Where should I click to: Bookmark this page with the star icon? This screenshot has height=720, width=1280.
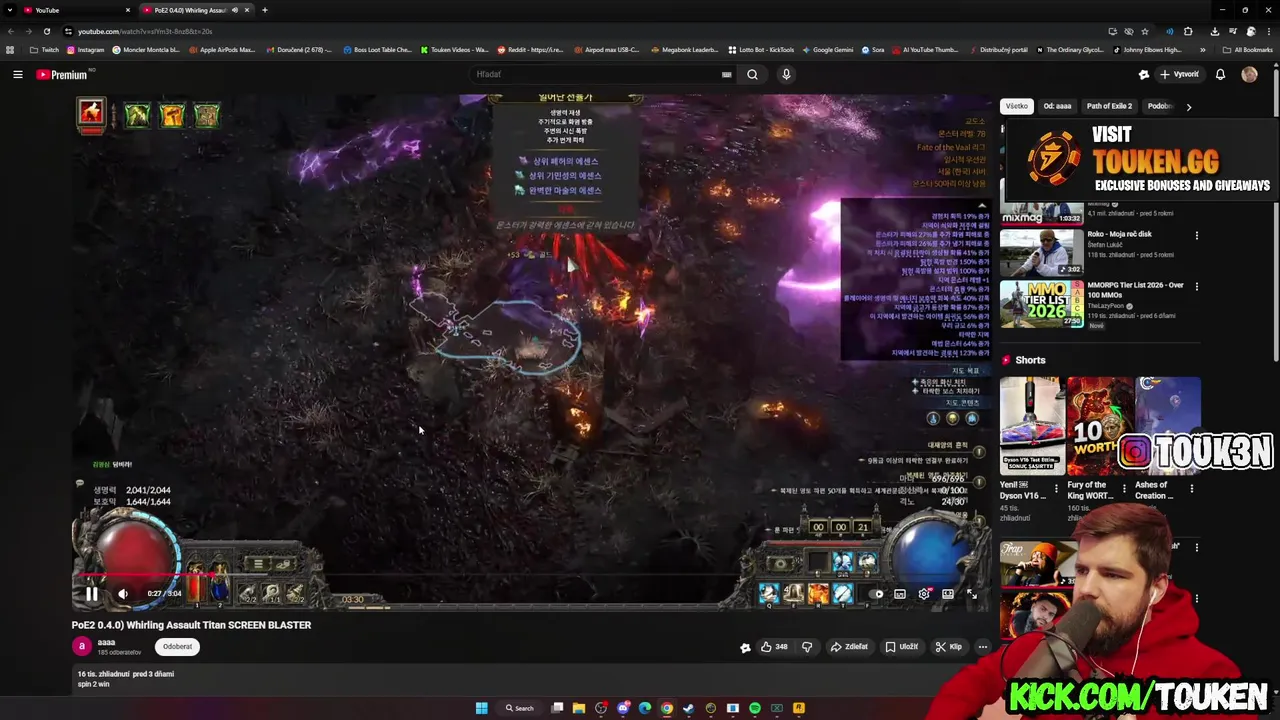(x=1145, y=31)
